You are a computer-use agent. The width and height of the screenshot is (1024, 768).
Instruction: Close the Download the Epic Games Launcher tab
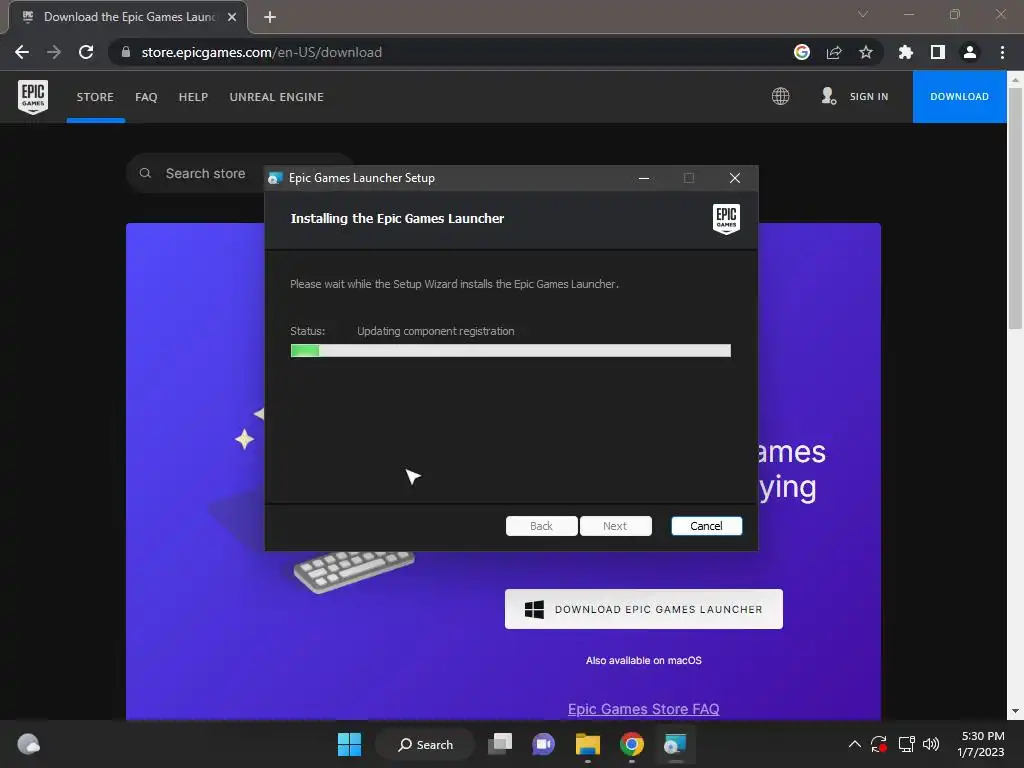[232, 17]
